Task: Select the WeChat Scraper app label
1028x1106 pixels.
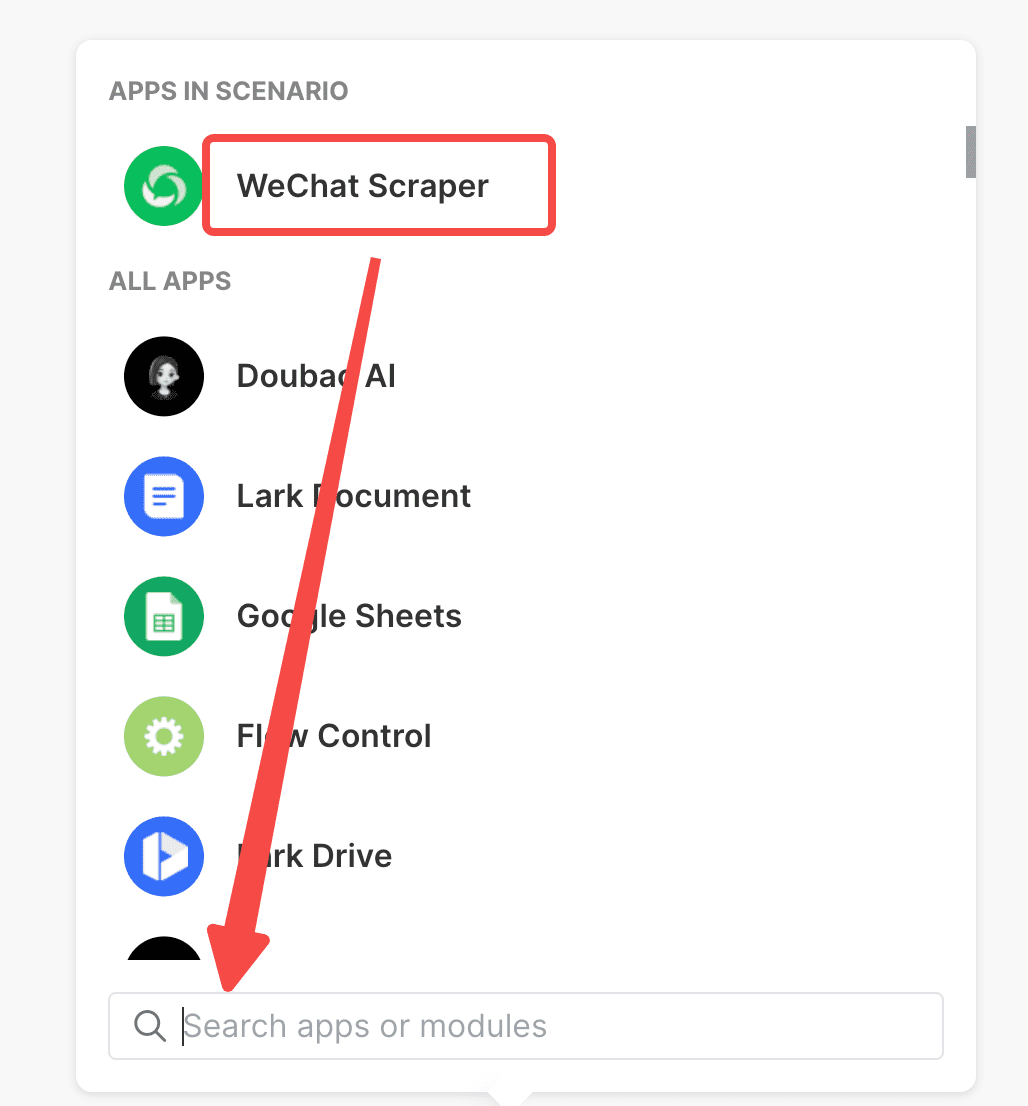Action: pyautogui.click(x=363, y=186)
